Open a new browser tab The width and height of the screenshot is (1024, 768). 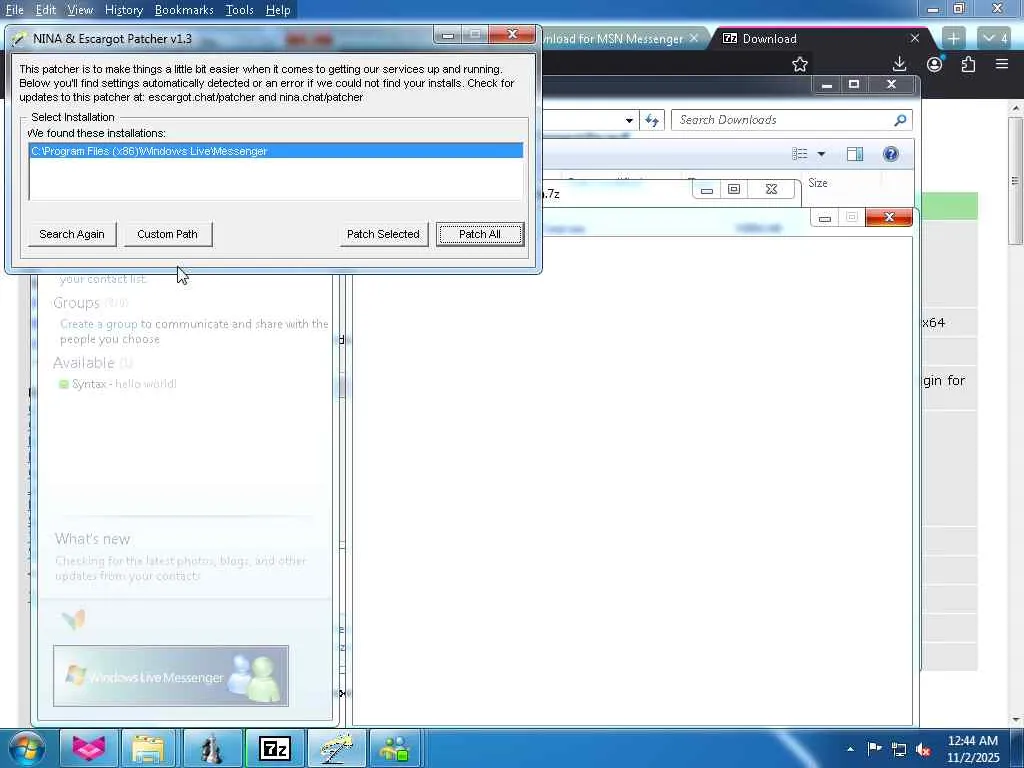[x=953, y=39]
